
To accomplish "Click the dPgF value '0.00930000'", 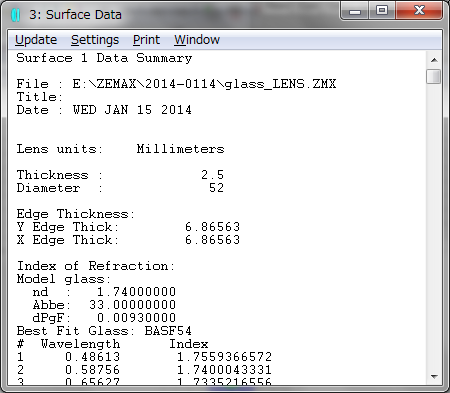I will point(136,318).
